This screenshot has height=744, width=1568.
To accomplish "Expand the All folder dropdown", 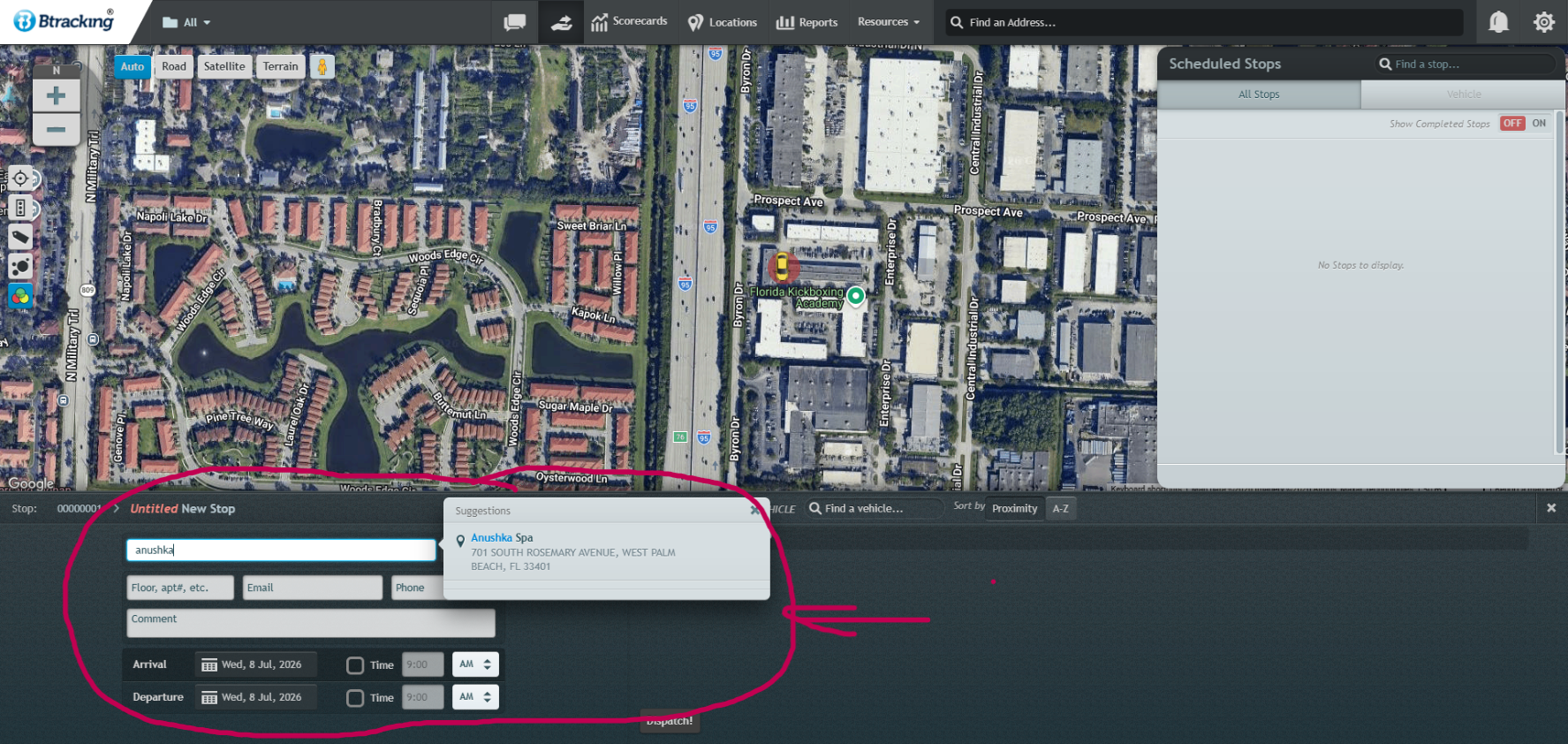I will point(186,23).
